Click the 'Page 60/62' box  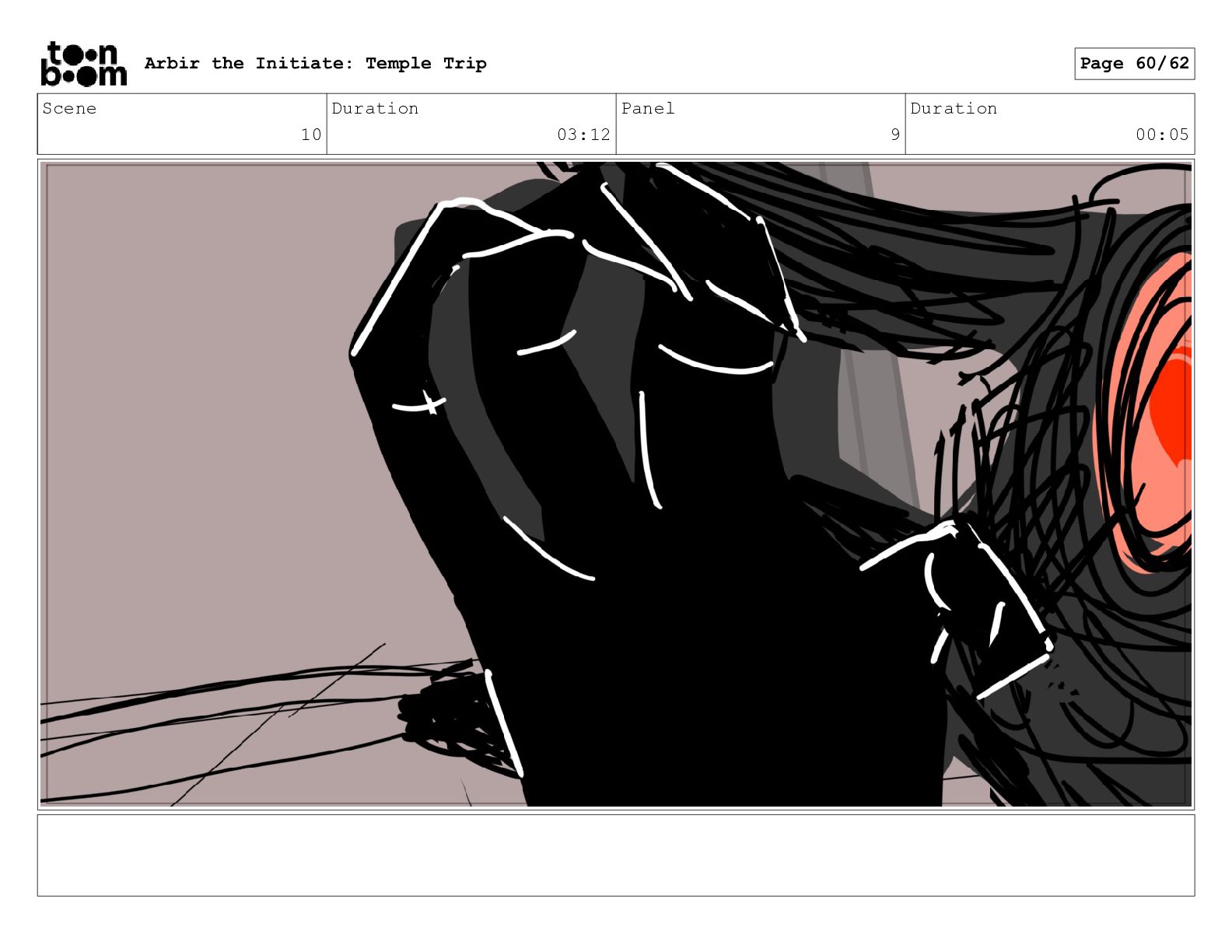coord(1134,64)
